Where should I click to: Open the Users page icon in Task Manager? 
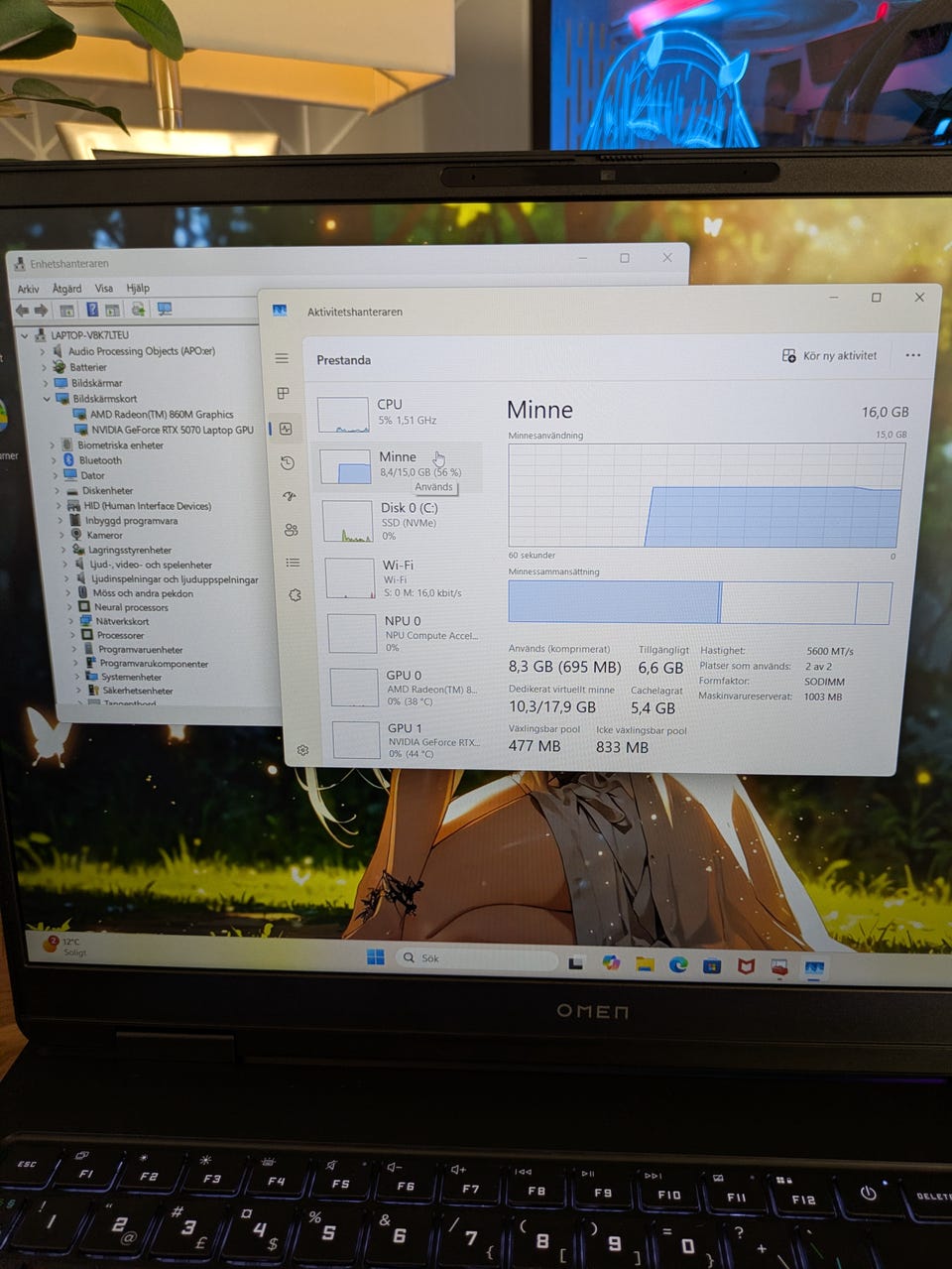coord(291,530)
